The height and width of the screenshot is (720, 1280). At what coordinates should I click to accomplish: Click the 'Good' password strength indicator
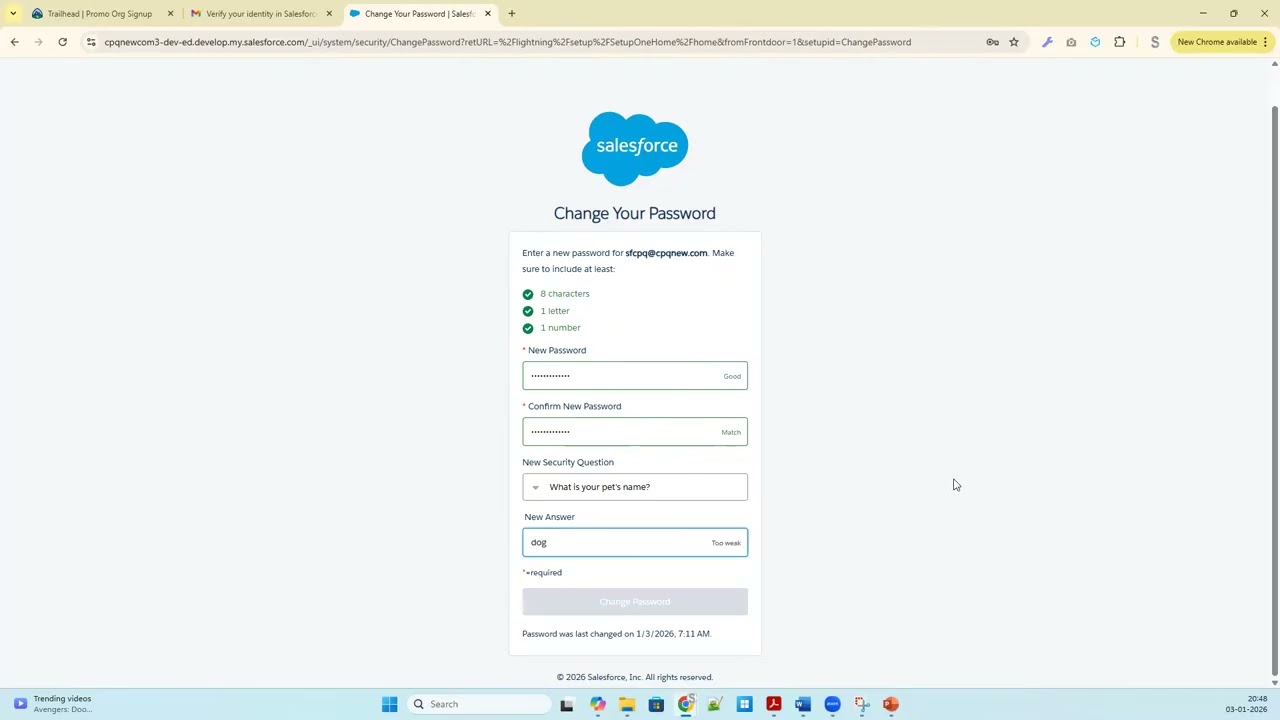point(732,377)
